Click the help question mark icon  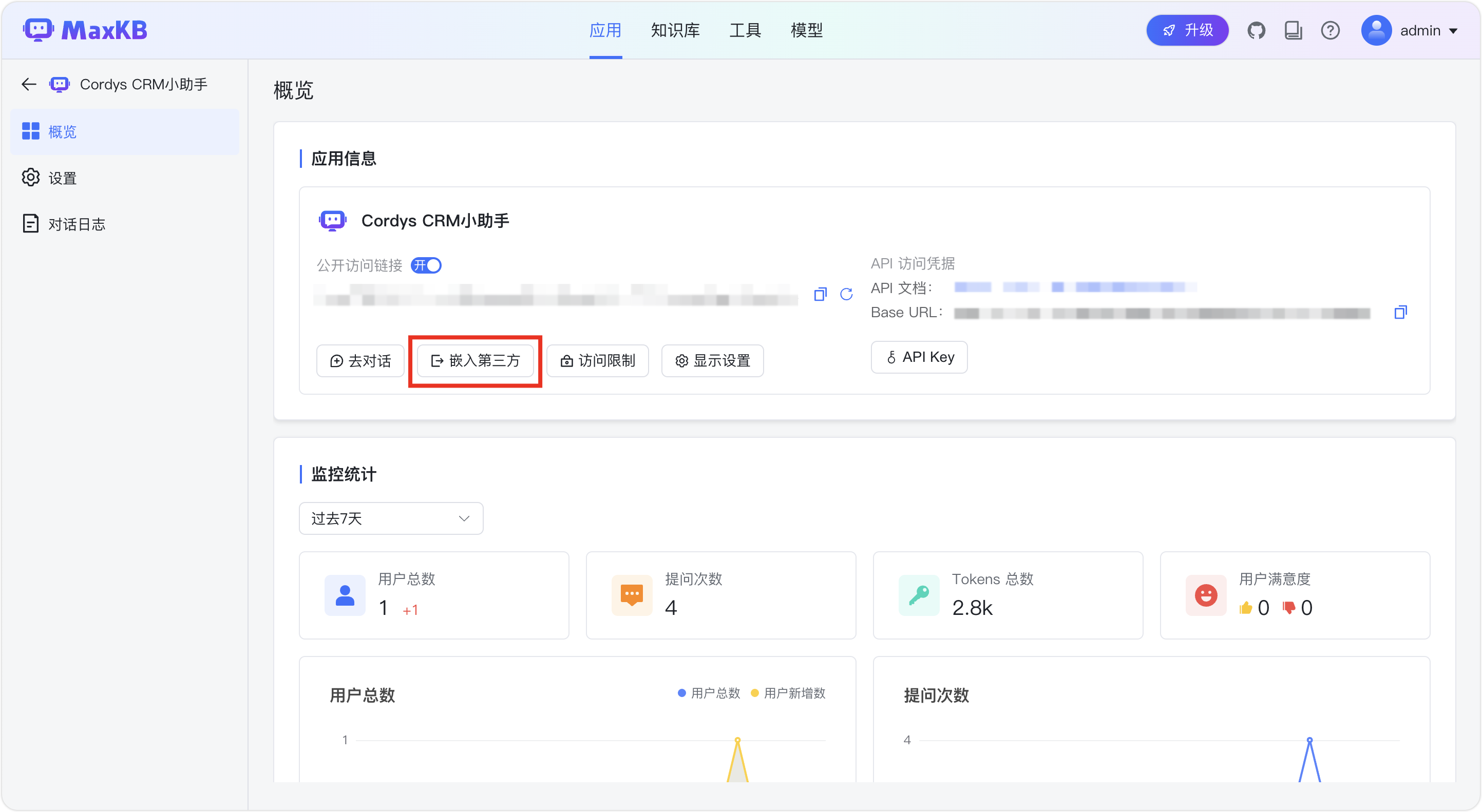click(1330, 30)
